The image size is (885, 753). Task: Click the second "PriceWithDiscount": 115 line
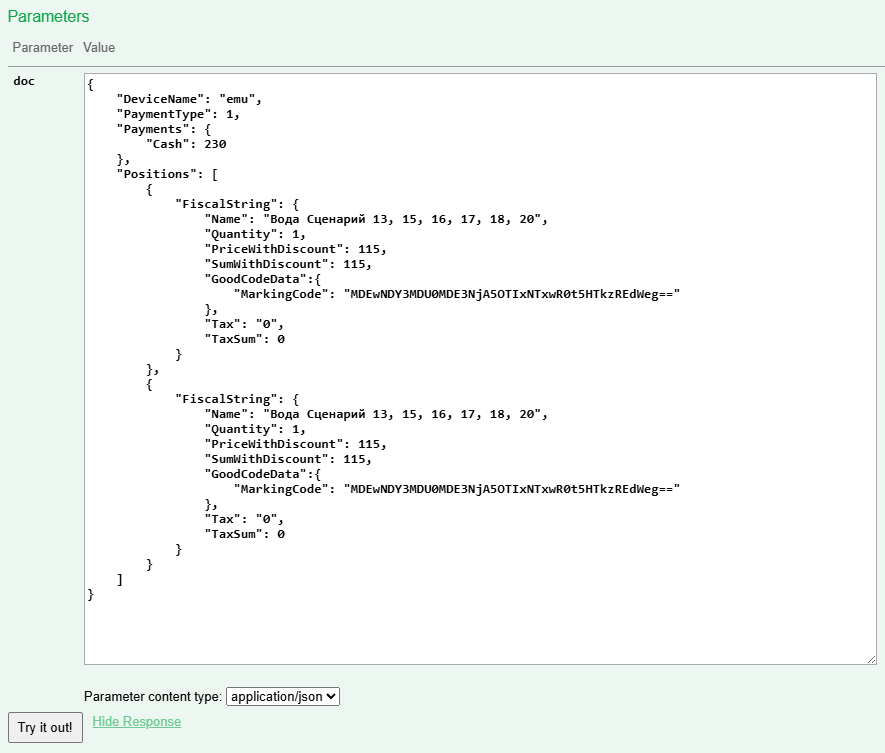tap(295, 444)
